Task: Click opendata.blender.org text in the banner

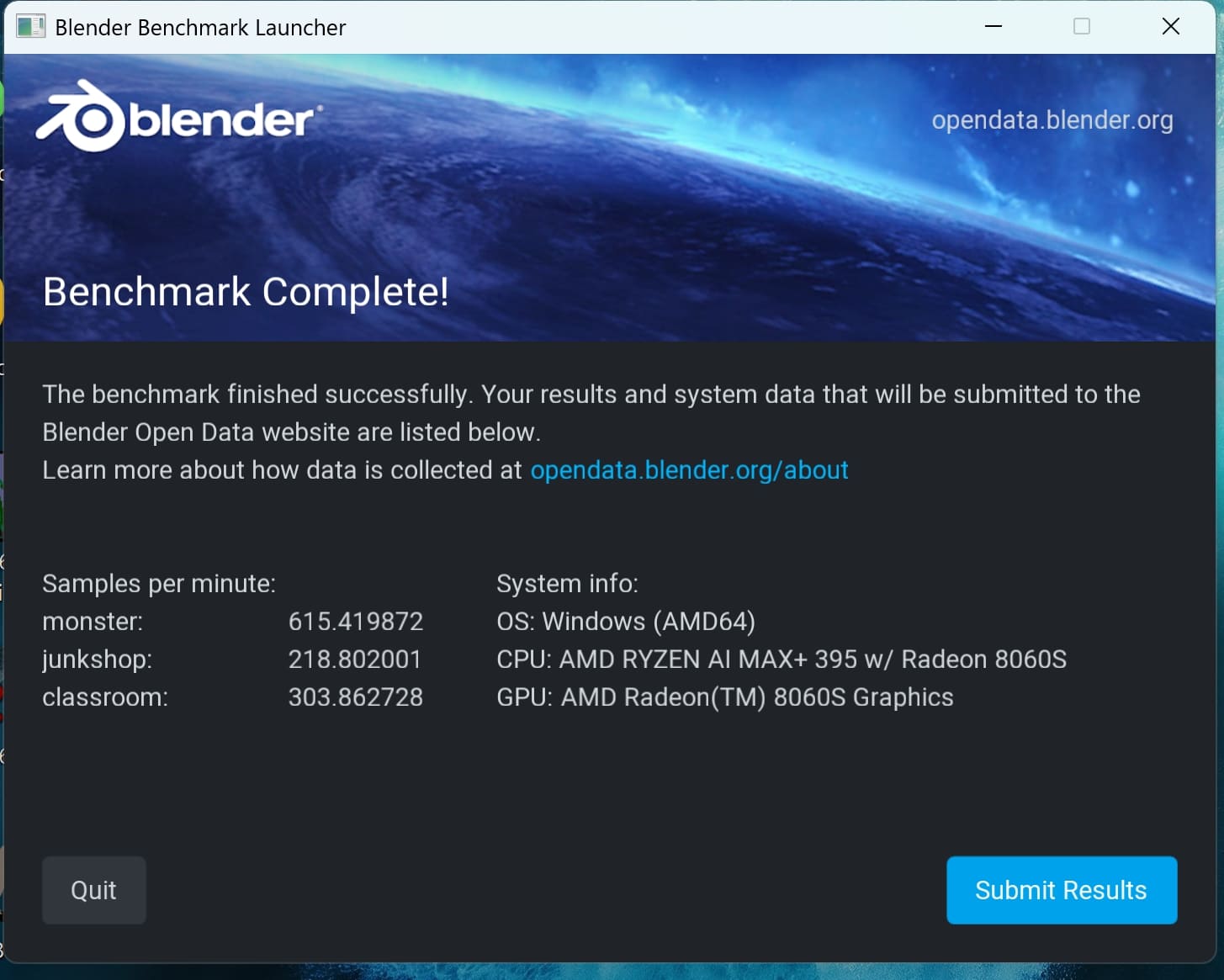Action: [1052, 120]
